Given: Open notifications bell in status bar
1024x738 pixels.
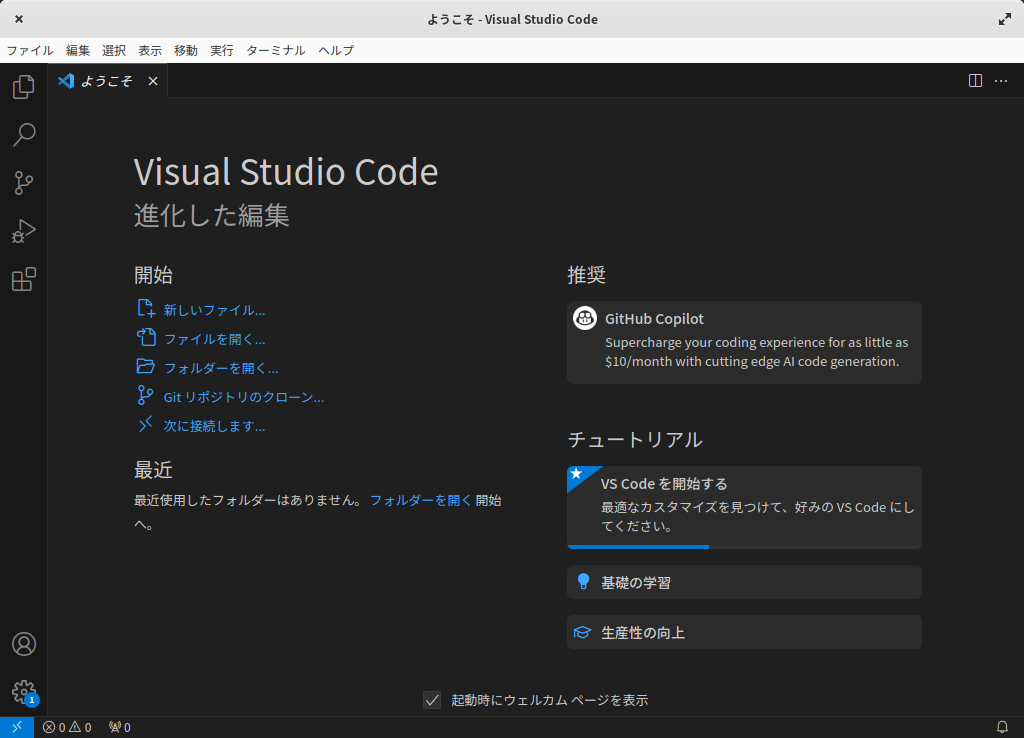Looking at the screenshot, I should (1002, 727).
